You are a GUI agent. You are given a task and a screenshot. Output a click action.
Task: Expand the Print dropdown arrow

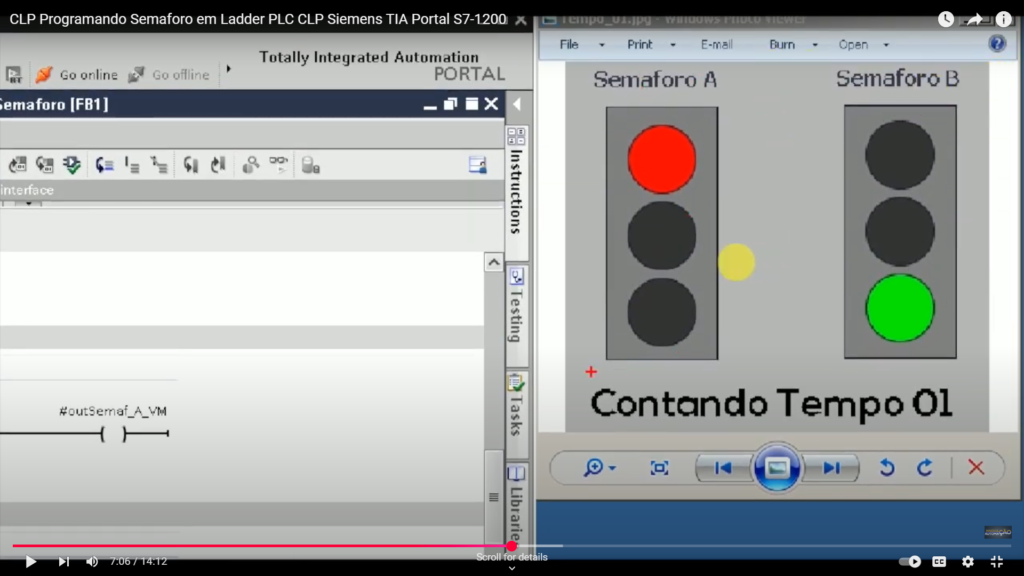[x=673, y=45]
